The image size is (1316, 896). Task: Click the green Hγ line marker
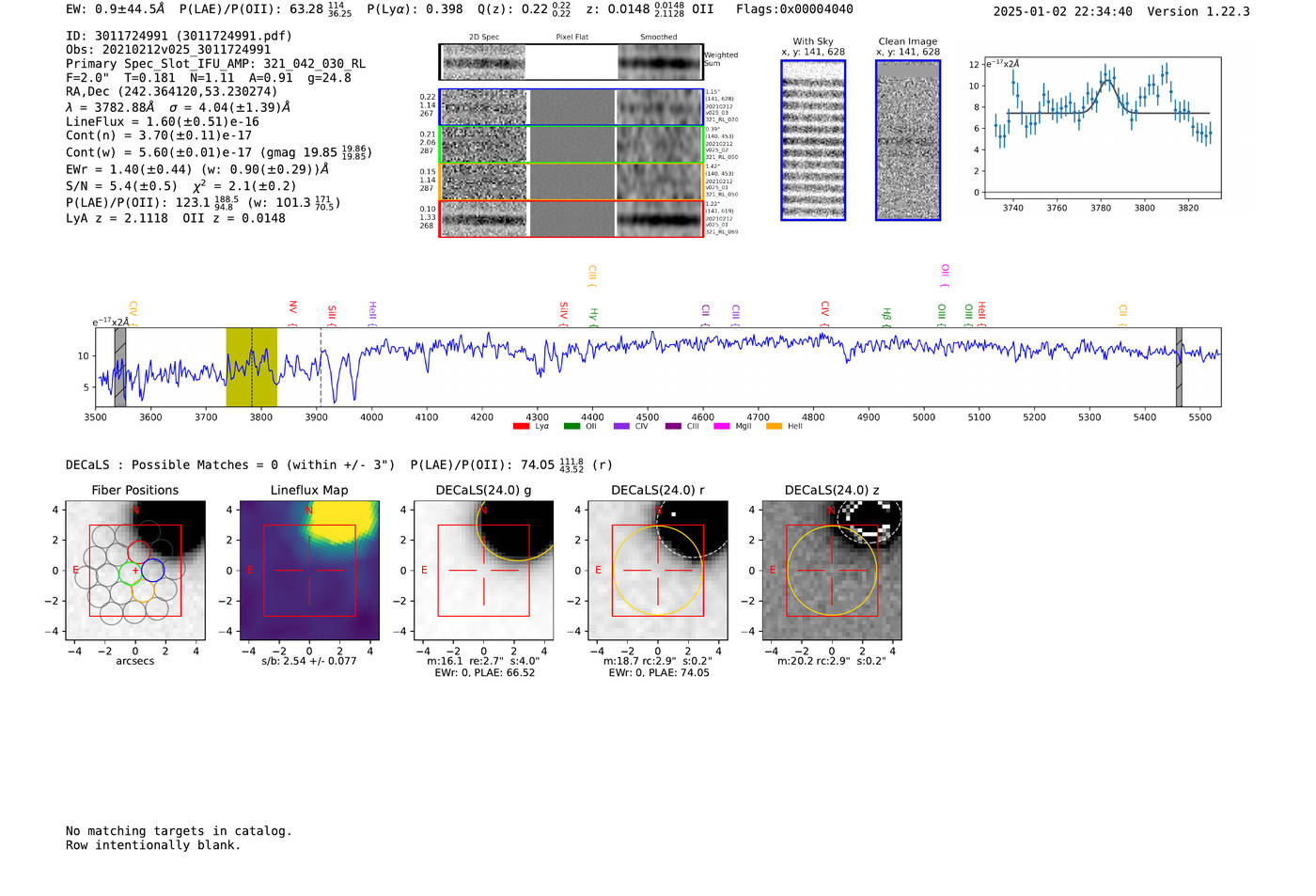click(593, 316)
